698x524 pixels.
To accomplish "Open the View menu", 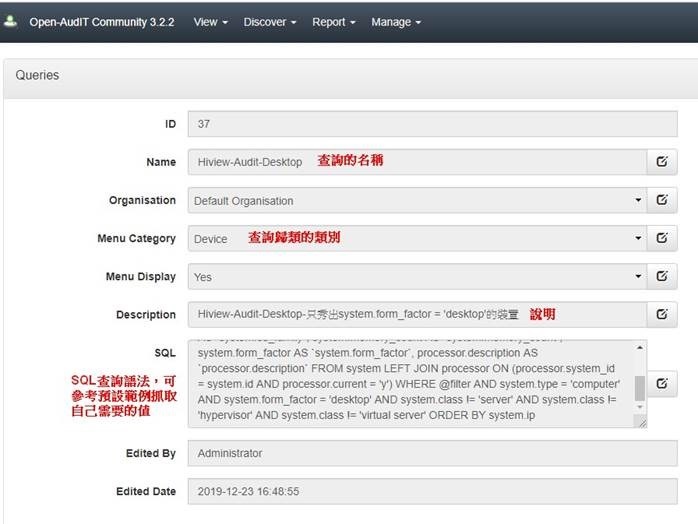I will point(211,22).
